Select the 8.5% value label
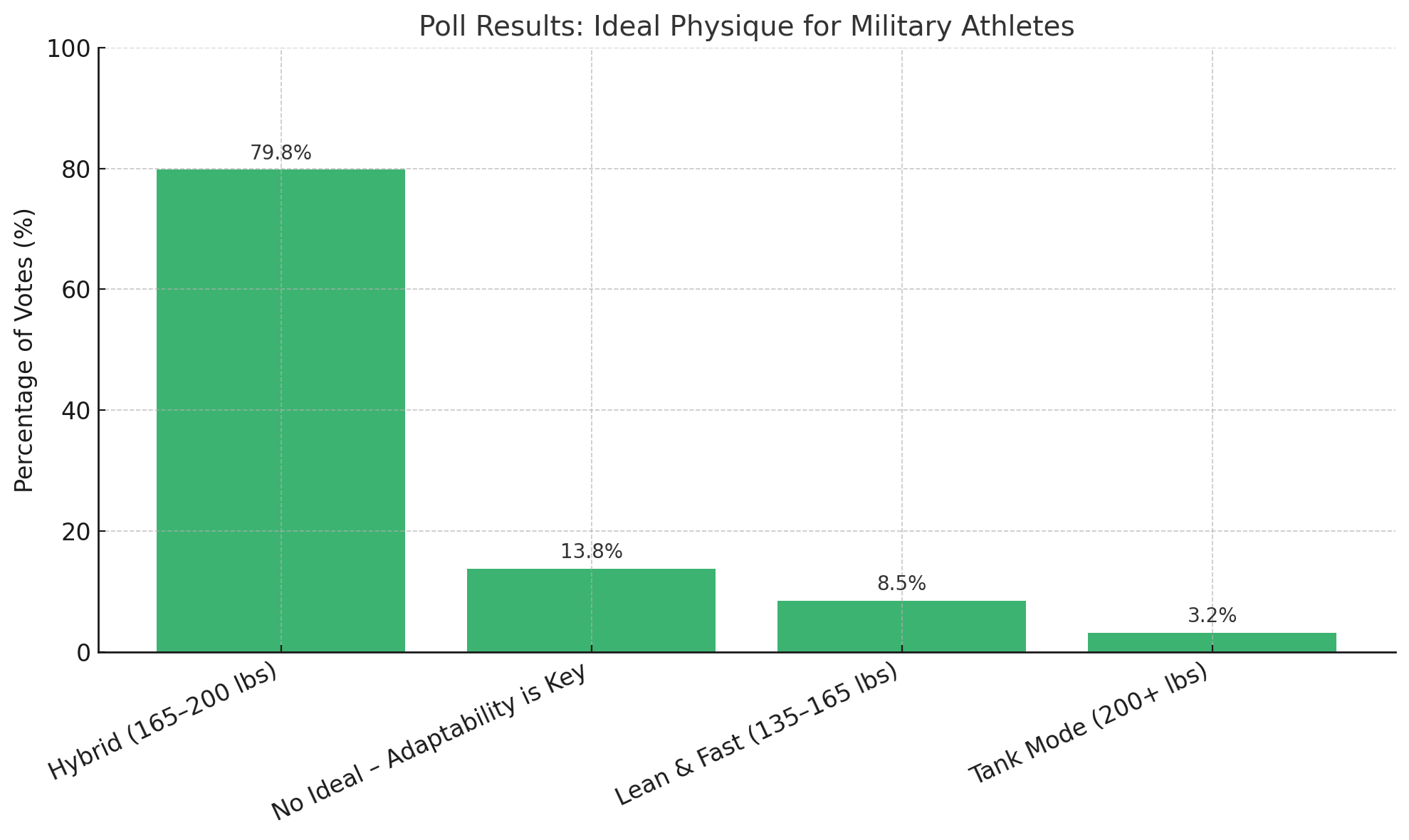This screenshot has width=1409, height=840. (x=901, y=584)
